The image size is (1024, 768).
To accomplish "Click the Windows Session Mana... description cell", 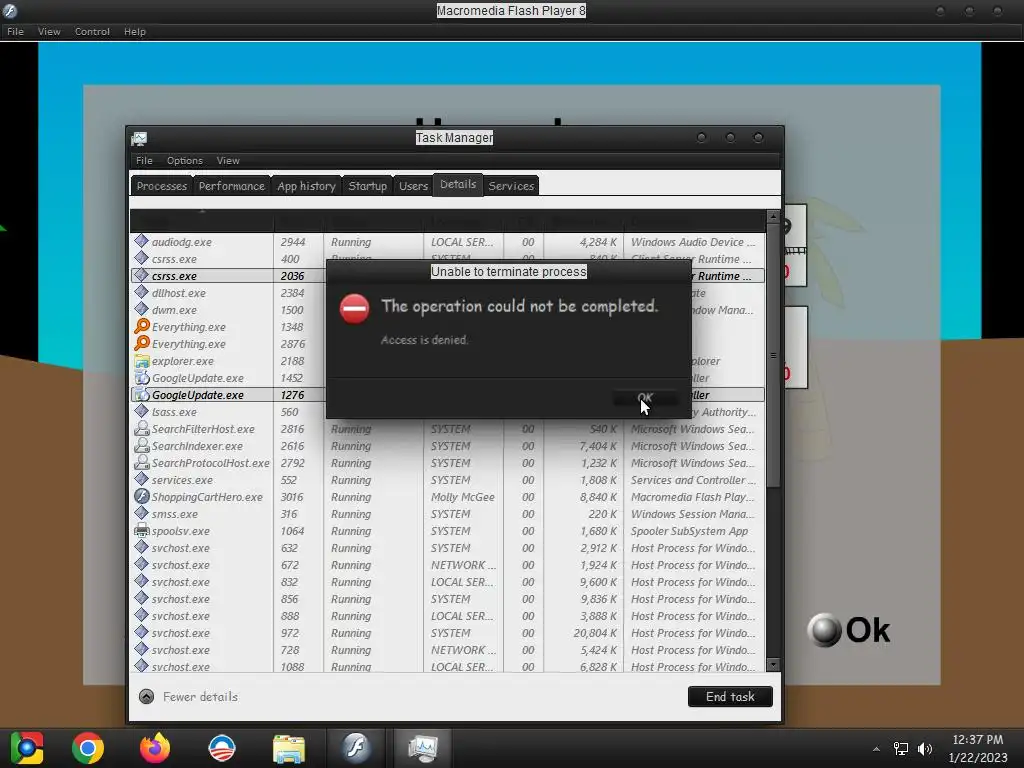I will [x=692, y=514].
